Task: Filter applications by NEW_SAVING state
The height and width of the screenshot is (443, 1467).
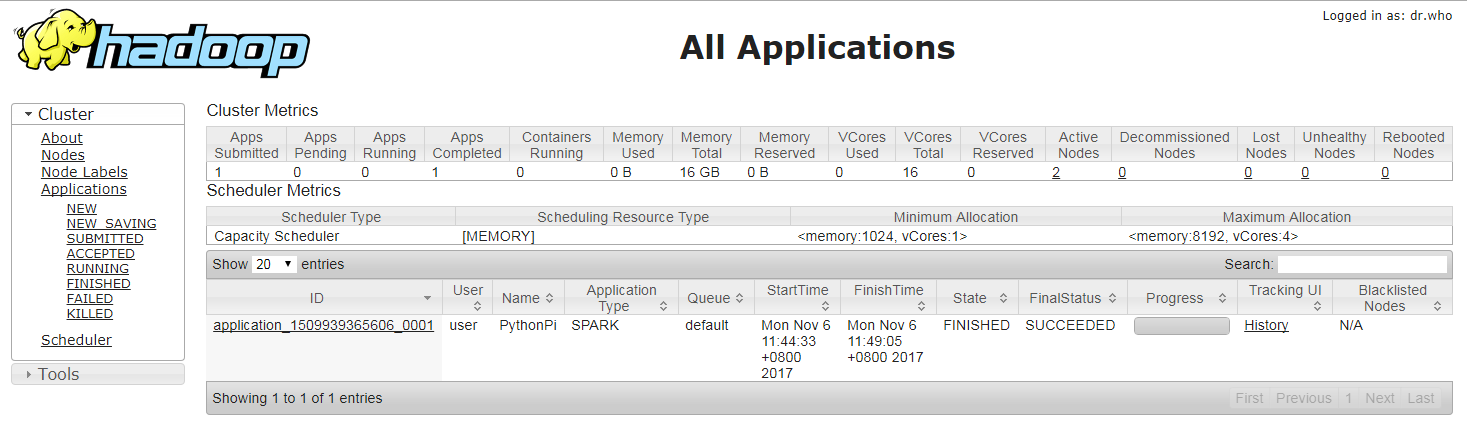Action: pyautogui.click(x=111, y=224)
